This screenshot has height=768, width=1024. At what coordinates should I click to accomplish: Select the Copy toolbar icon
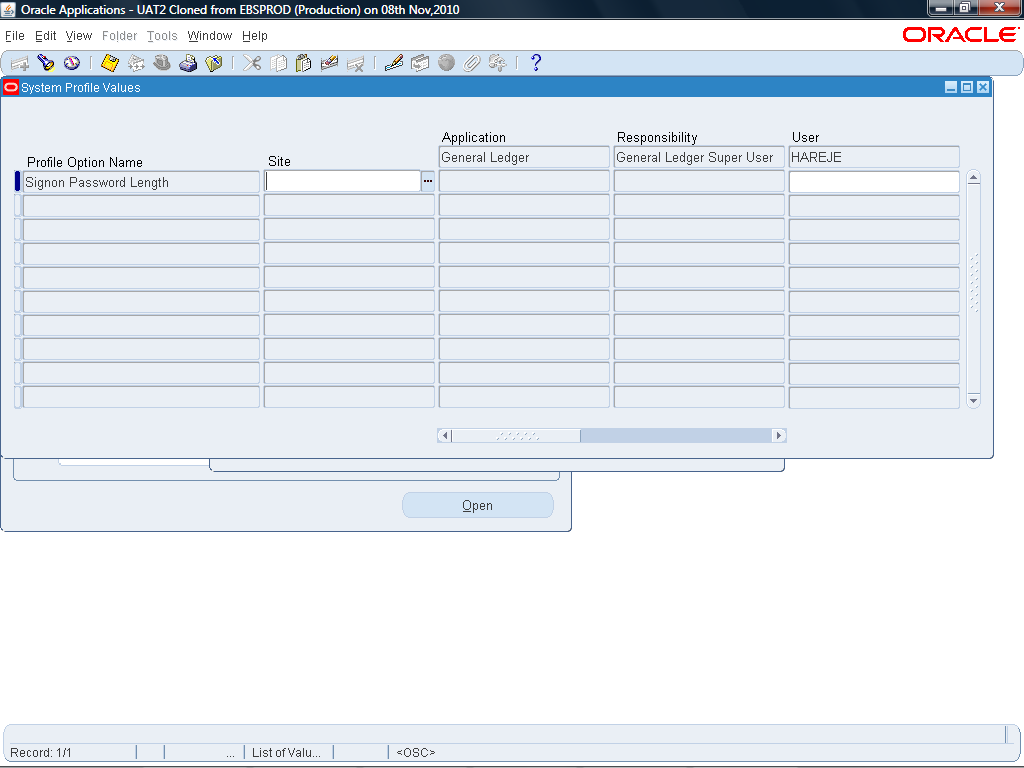[x=278, y=62]
